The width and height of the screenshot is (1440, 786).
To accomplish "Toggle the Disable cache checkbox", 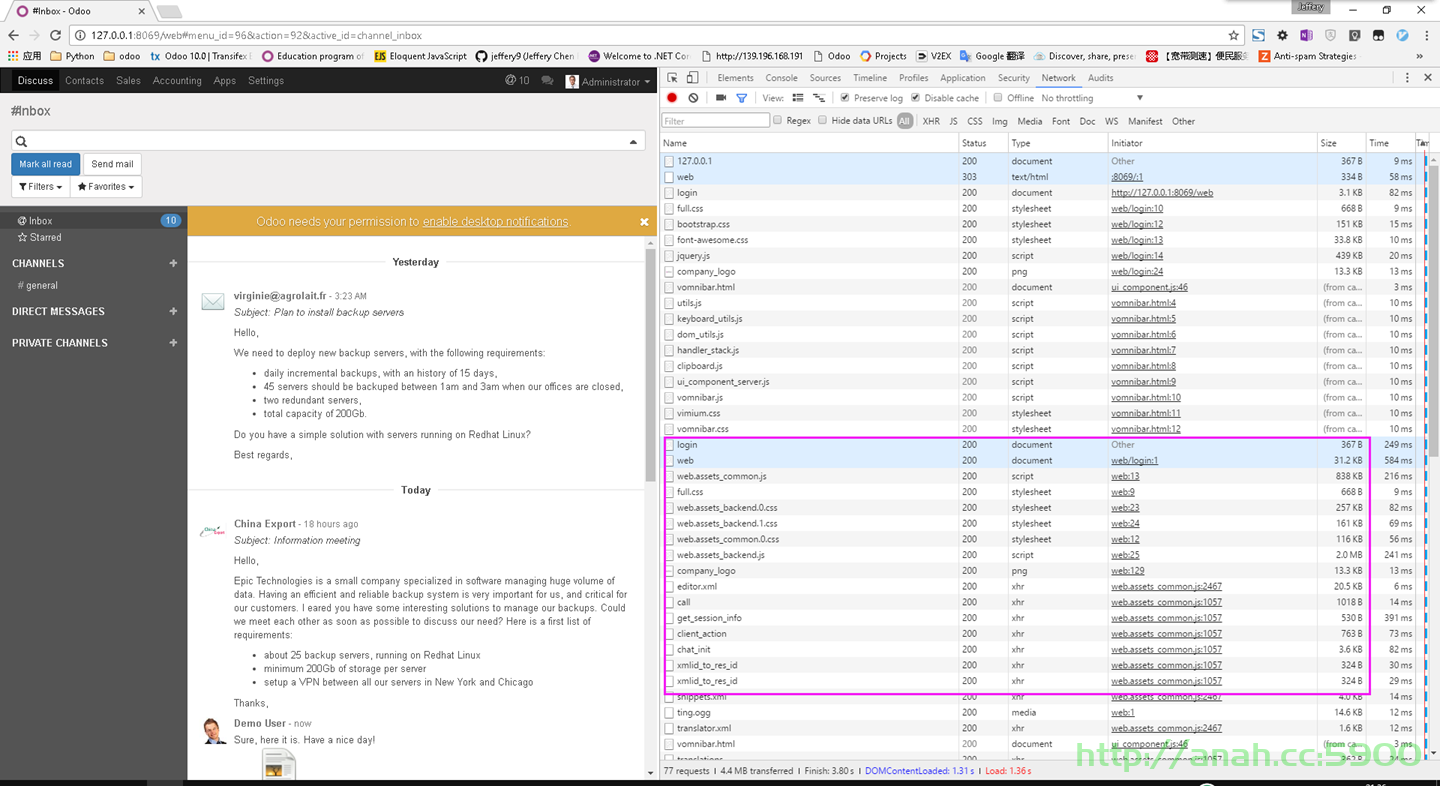I will click(x=916, y=98).
